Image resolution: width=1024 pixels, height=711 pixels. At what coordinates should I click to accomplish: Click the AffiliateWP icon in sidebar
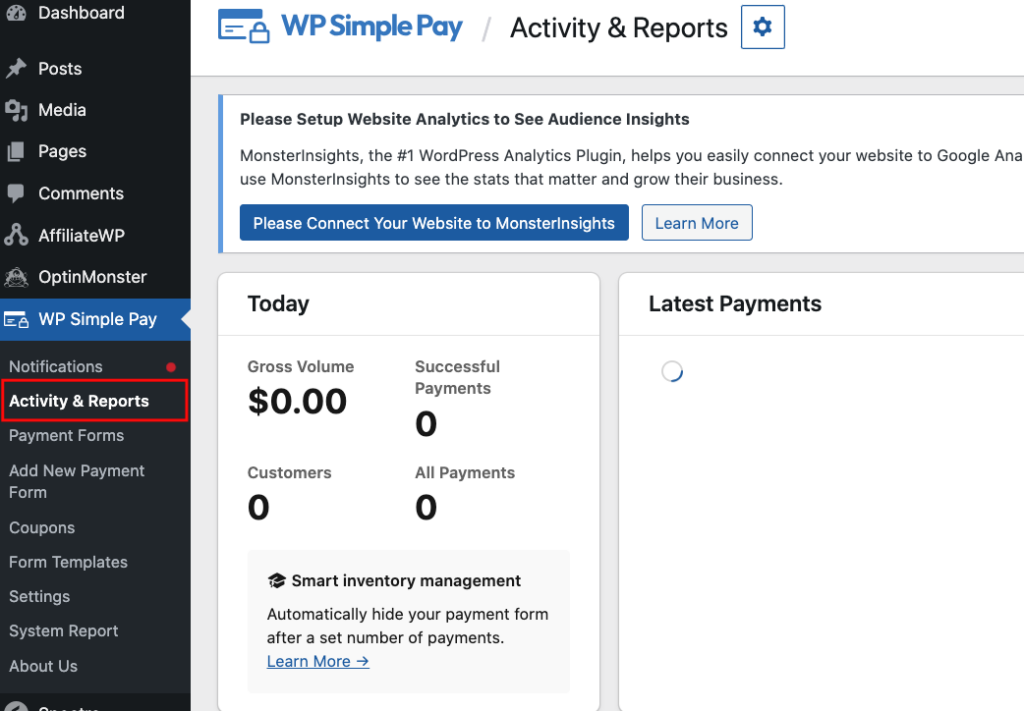(x=16, y=236)
